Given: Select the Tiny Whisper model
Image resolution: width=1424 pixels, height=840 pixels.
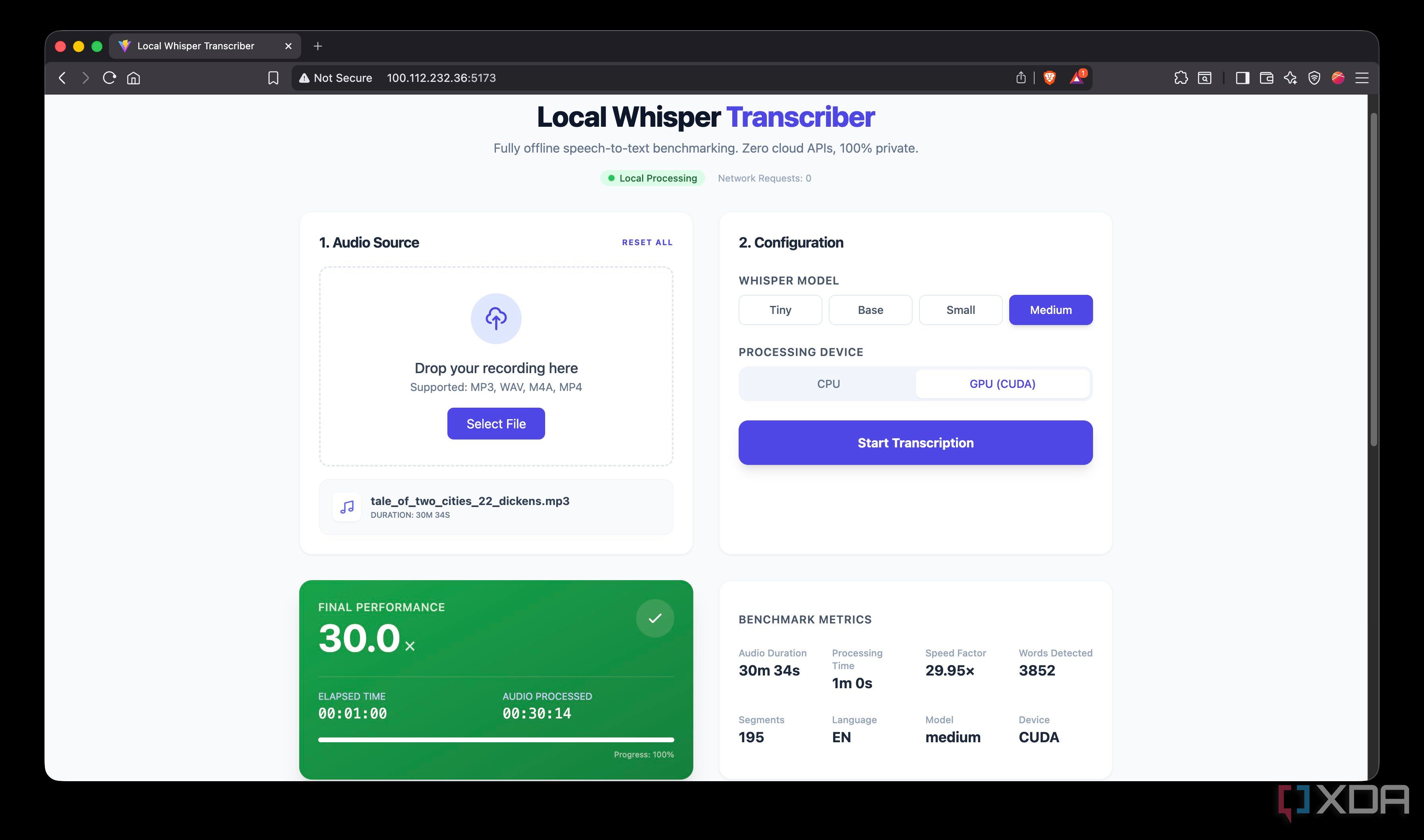Looking at the screenshot, I should [780, 310].
